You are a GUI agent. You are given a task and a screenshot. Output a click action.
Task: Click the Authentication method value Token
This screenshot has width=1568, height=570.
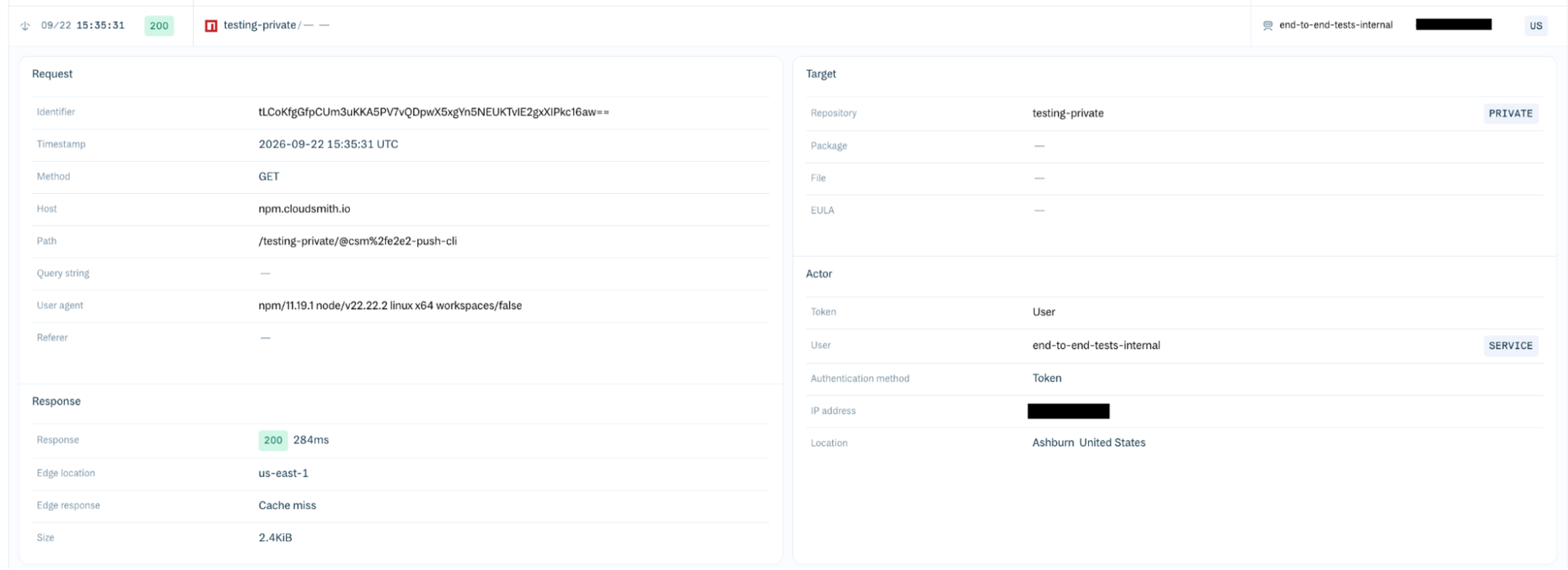pos(1046,378)
